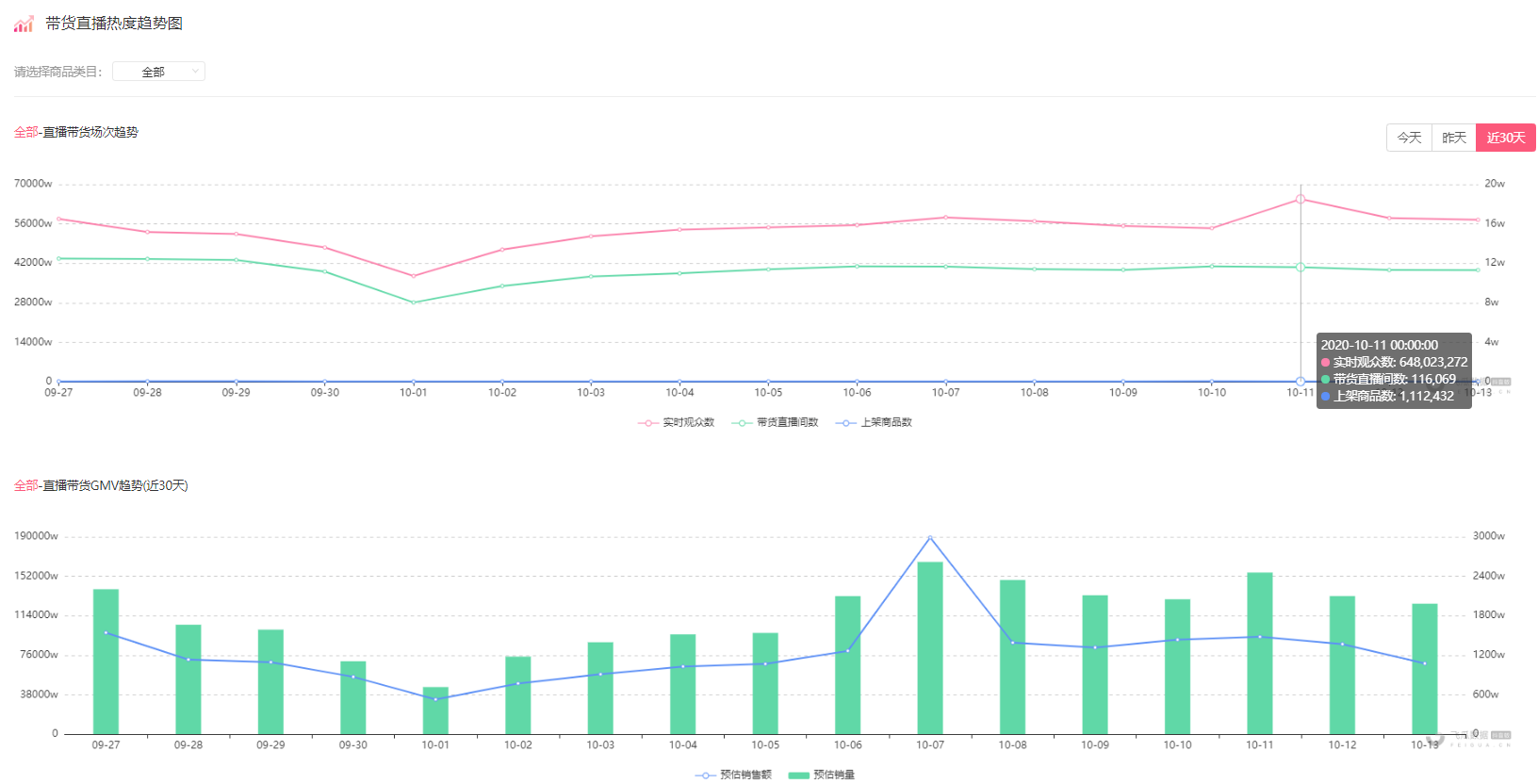
Task: Click the green 10-11 live room data point
Action: (x=1301, y=268)
